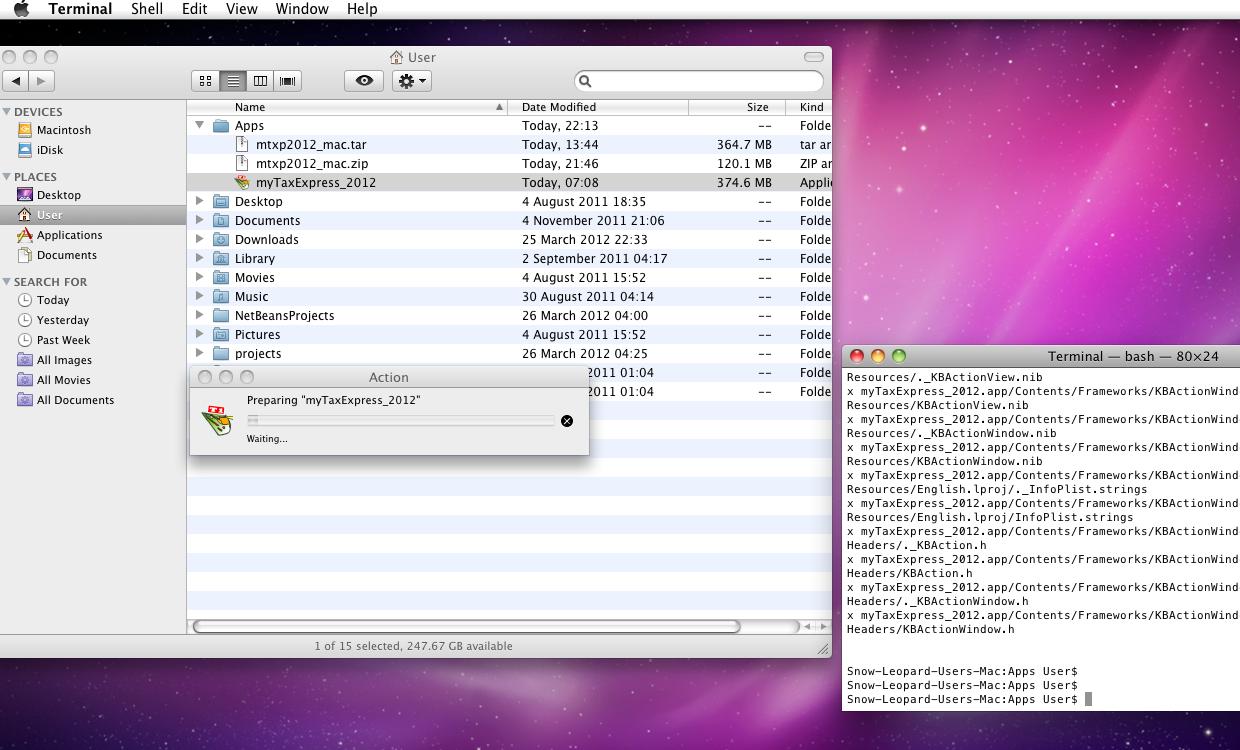1240x750 pixels.
Task: Open the Shell menu
Action: (x=147, y=9)
